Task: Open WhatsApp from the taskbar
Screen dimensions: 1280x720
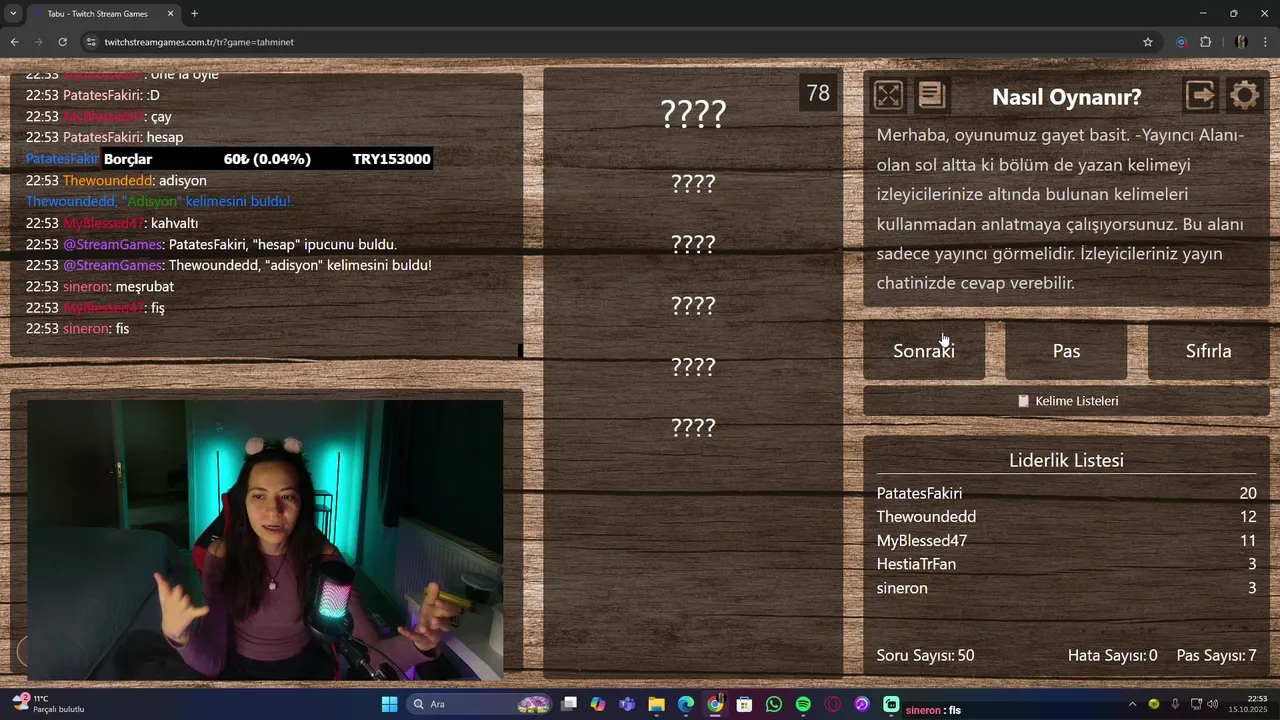Action: [774, 704]
